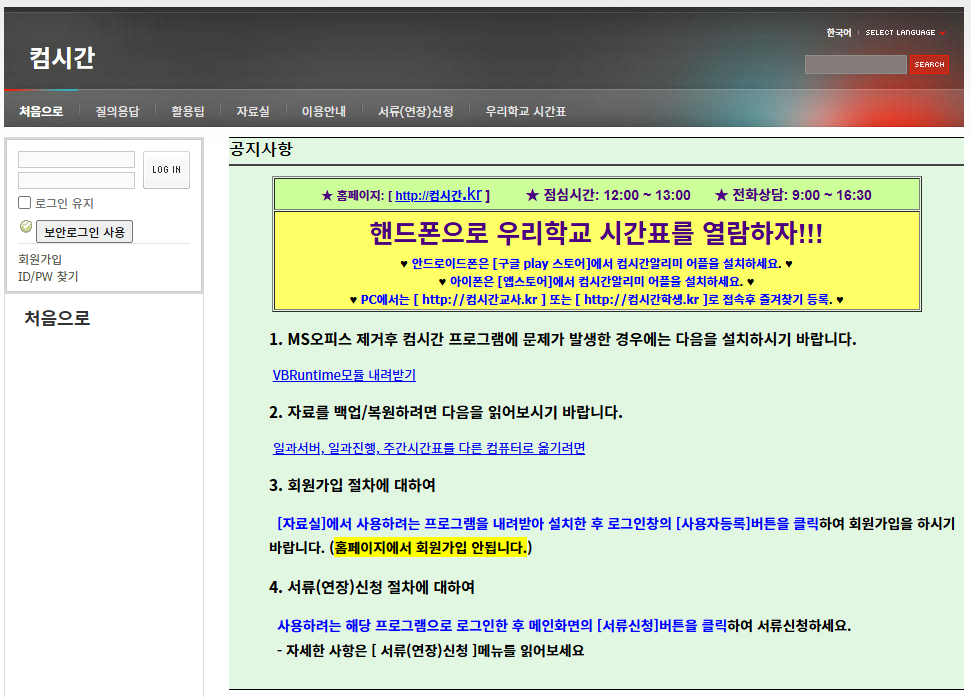Focus the search text field
The height and width of the screenshot is (697, 971).
coord(855,65)
